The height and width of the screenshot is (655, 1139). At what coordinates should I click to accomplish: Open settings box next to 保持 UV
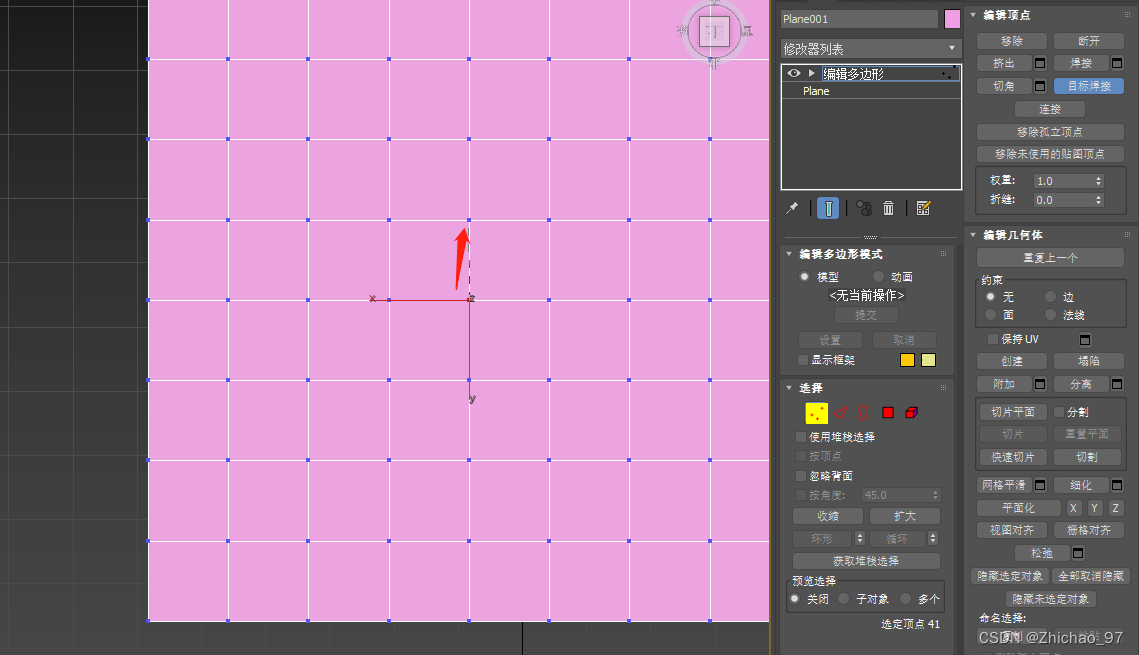pos(1085,340)
